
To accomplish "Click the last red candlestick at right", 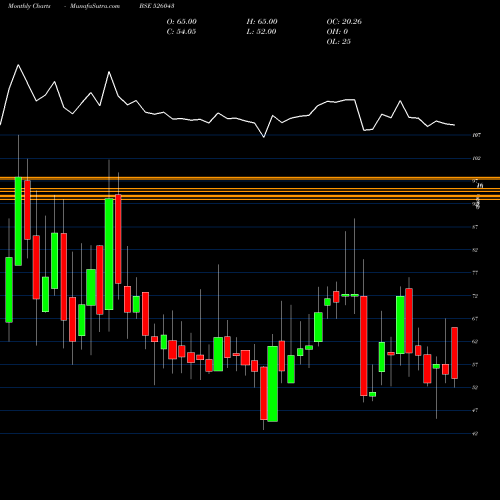I will pyautogui.click(x=454, y=353).
